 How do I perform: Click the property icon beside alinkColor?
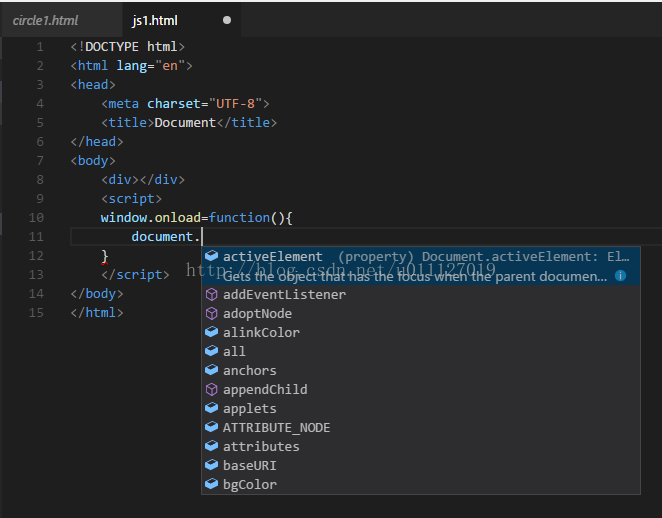[x=211, y=333]
